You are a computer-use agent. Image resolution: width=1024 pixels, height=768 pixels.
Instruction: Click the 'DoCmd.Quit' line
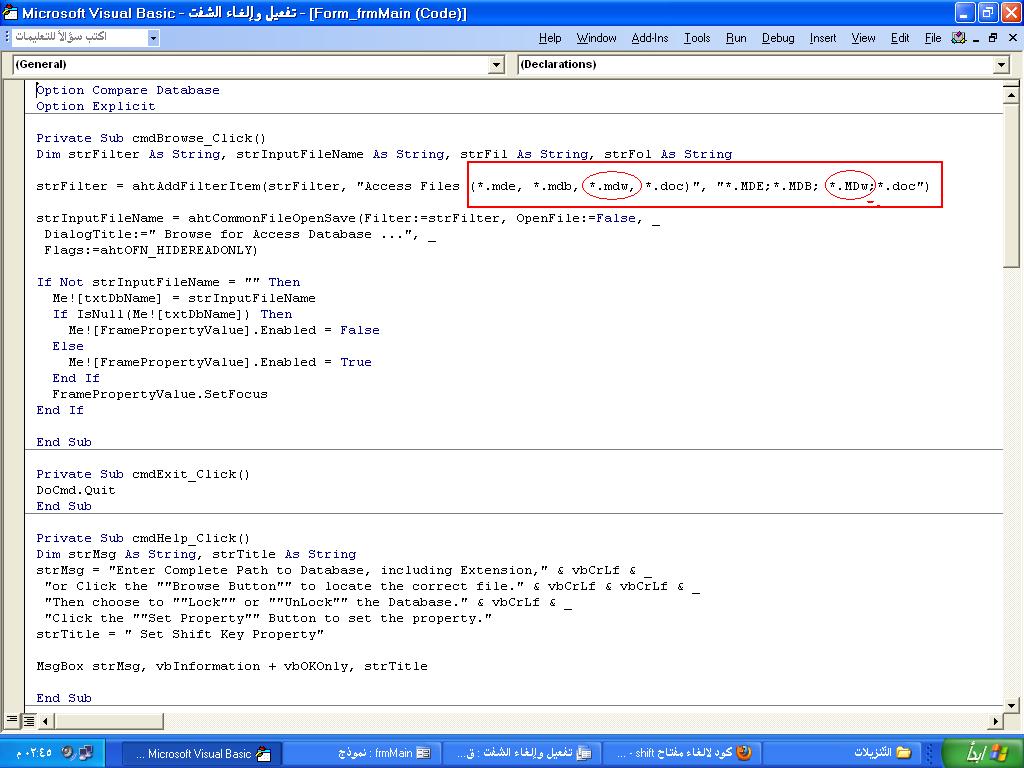(x=76, y=490)
